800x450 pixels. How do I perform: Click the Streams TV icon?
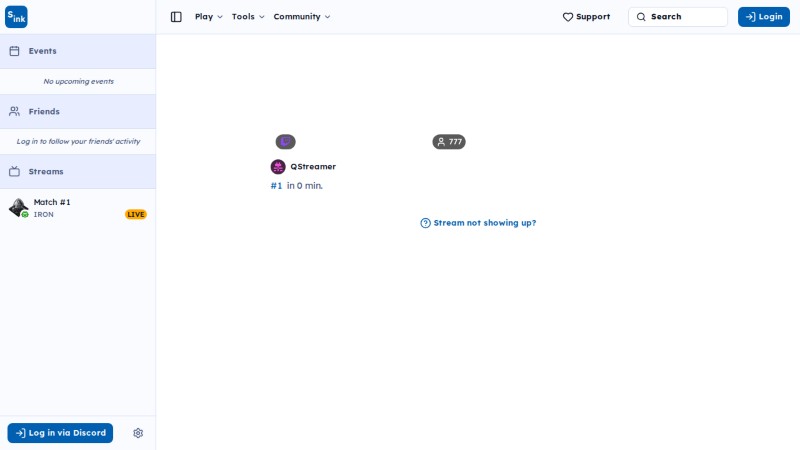click(x=14, y=171)
